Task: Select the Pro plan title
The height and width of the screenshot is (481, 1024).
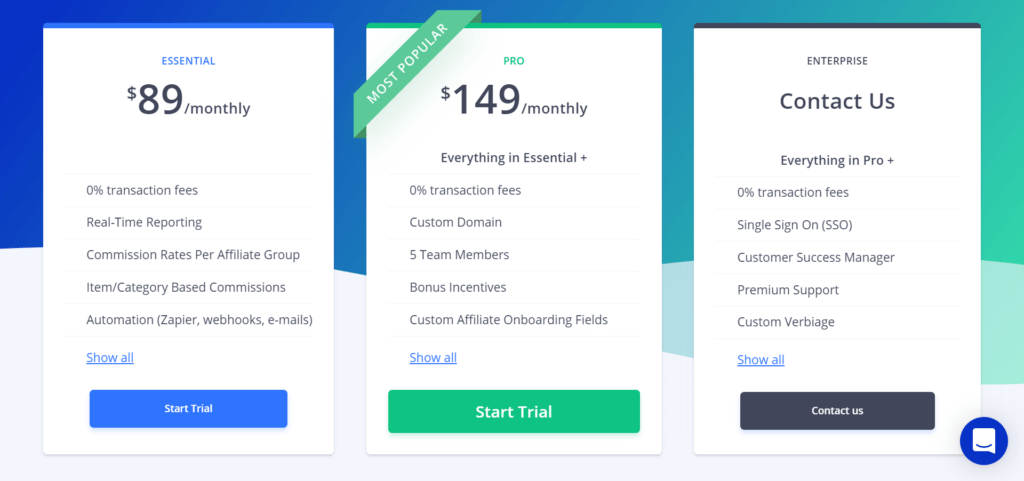Action: (x=514, y=61)
